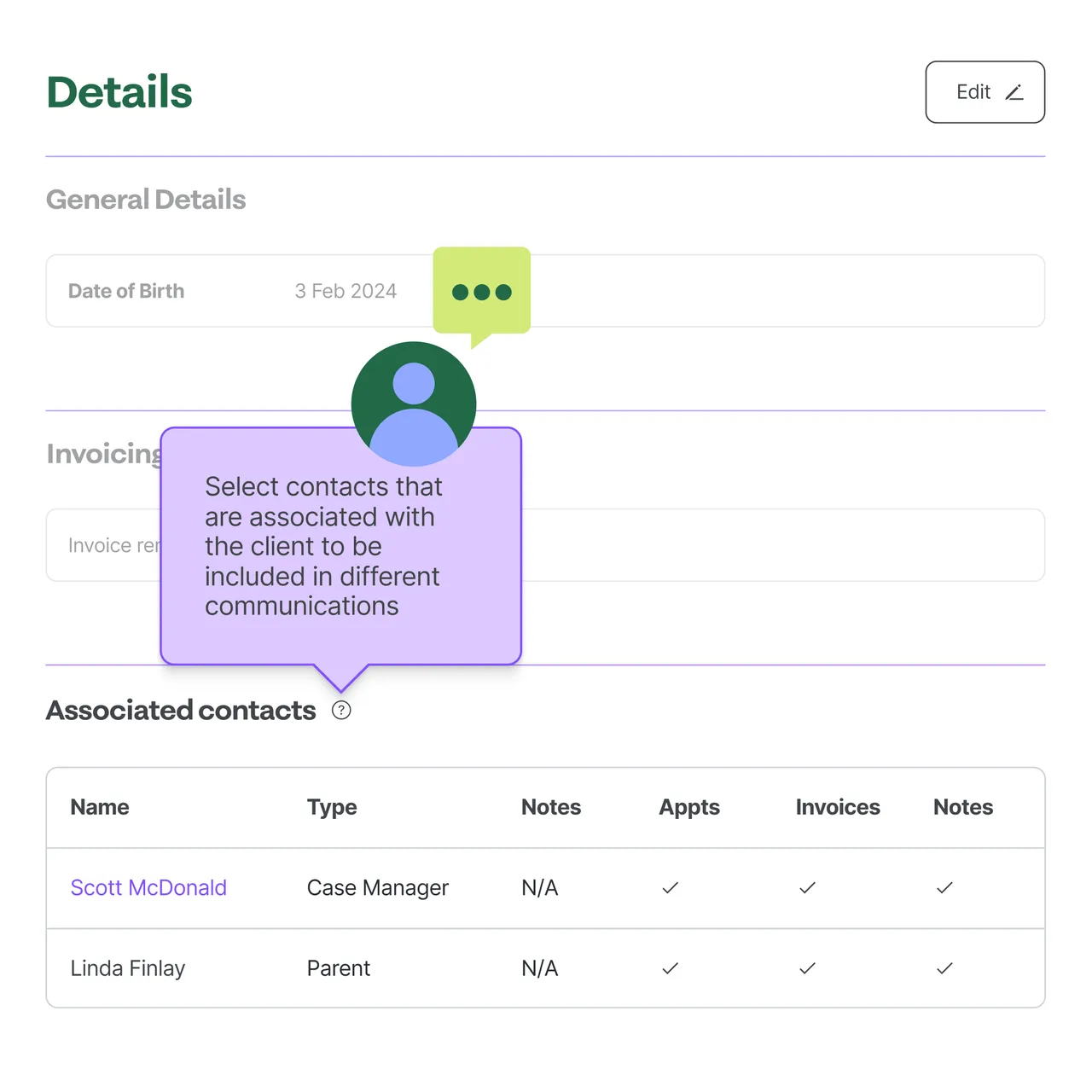The image size is (1092, 1092).
Task: Click the Invoices column header
Action: click(x=838, y=807)
